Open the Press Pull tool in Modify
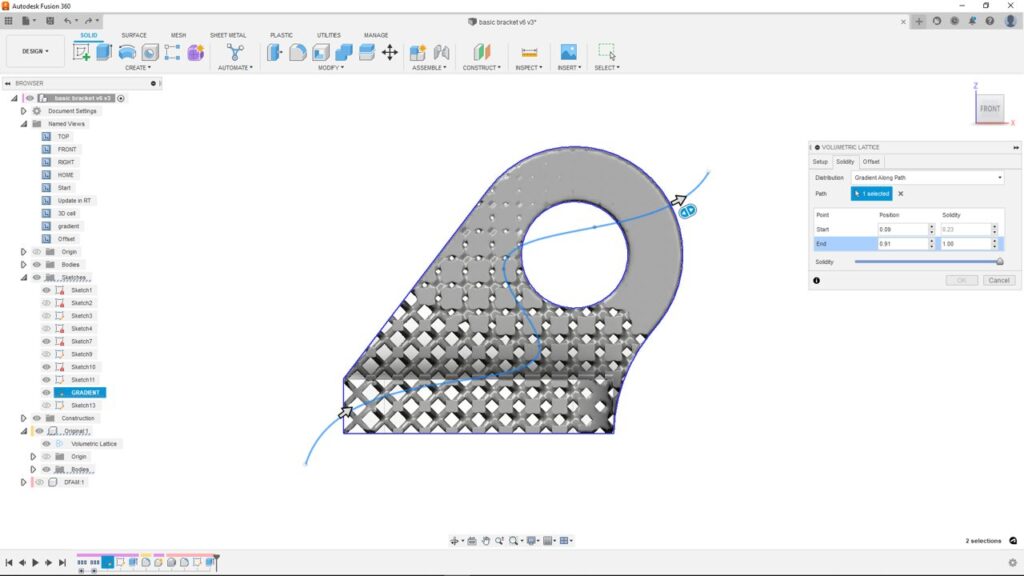This screenshot has width=1024, height=576. point(275,52)
